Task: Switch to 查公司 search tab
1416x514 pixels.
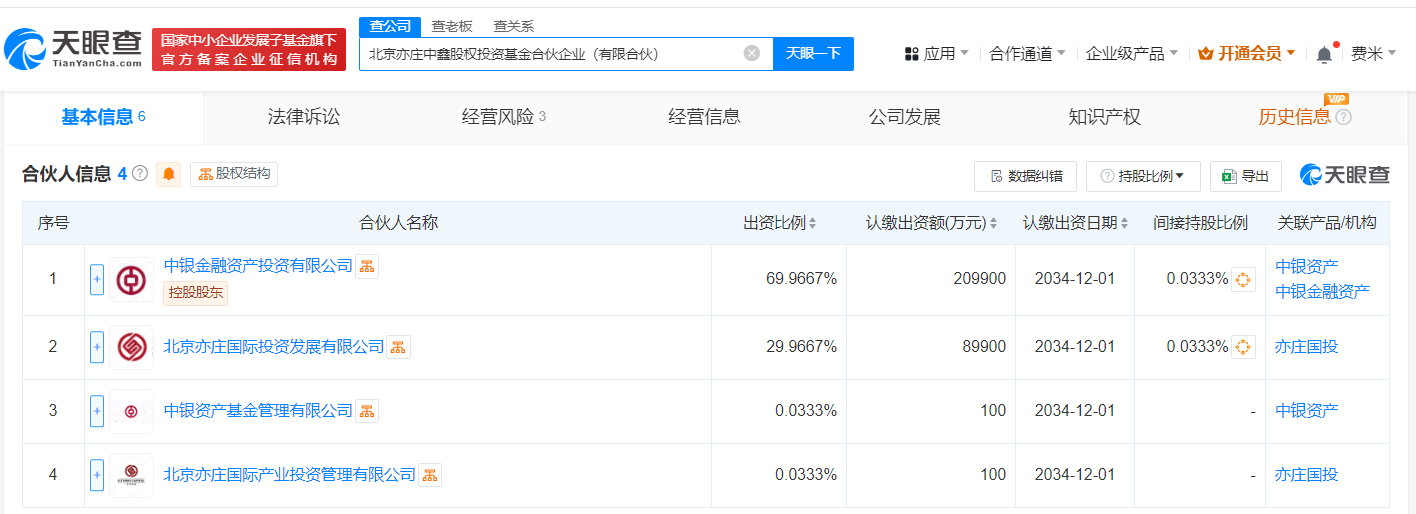Action: 390,26
